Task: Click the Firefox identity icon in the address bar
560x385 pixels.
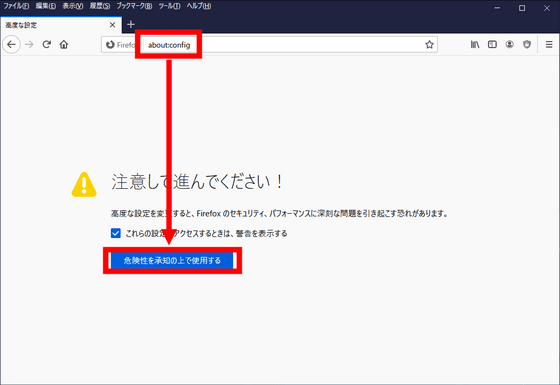Action: [x=110, y=45]
